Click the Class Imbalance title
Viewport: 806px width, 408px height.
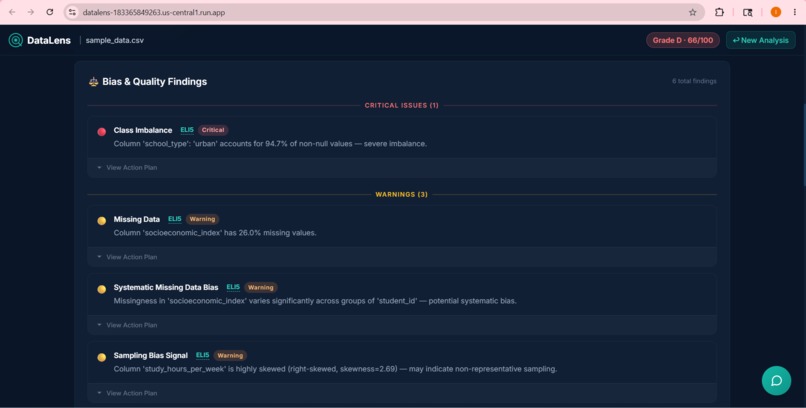(143, 130)
